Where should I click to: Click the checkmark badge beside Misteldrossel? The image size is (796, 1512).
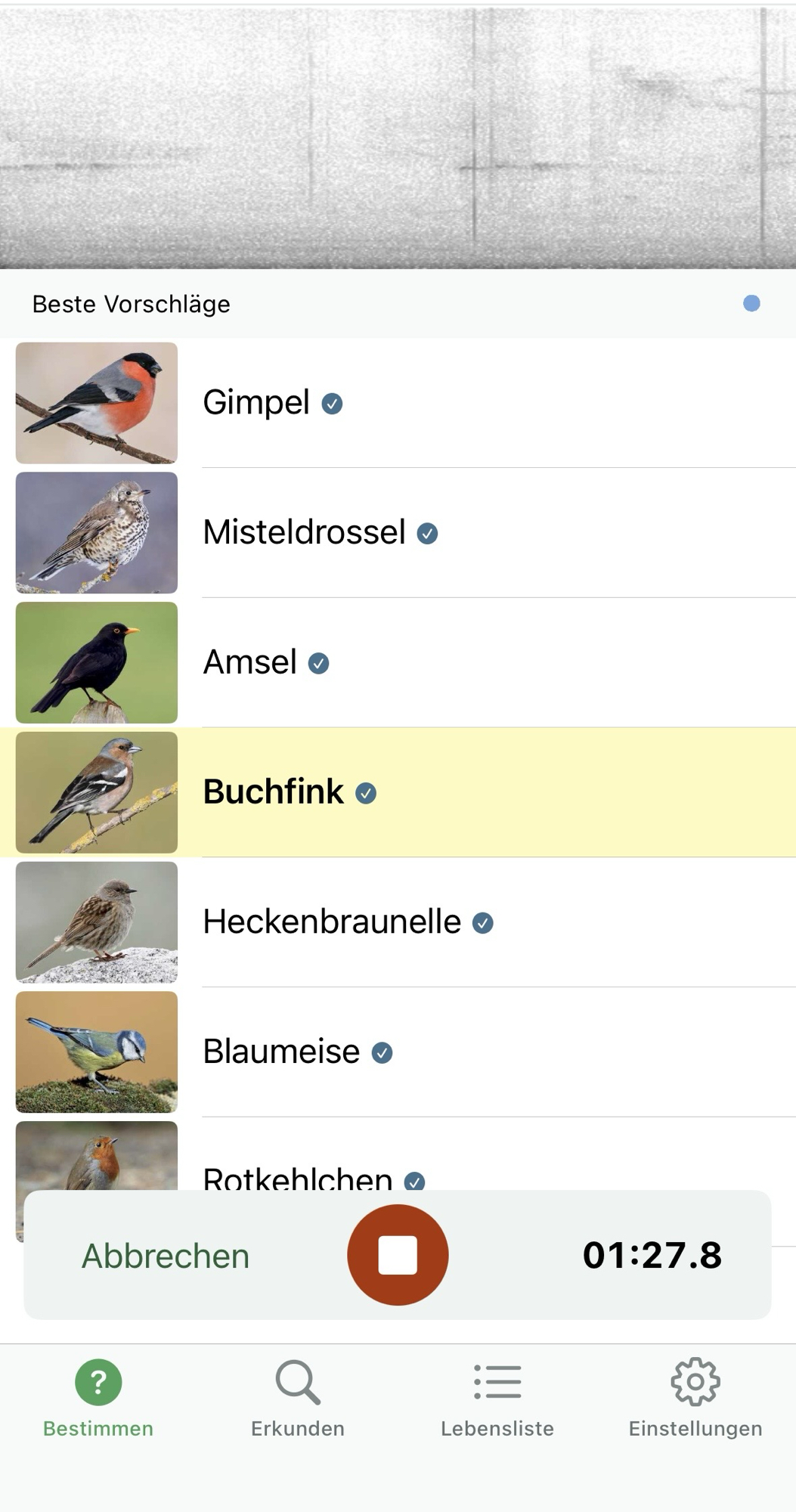[428, 534]
